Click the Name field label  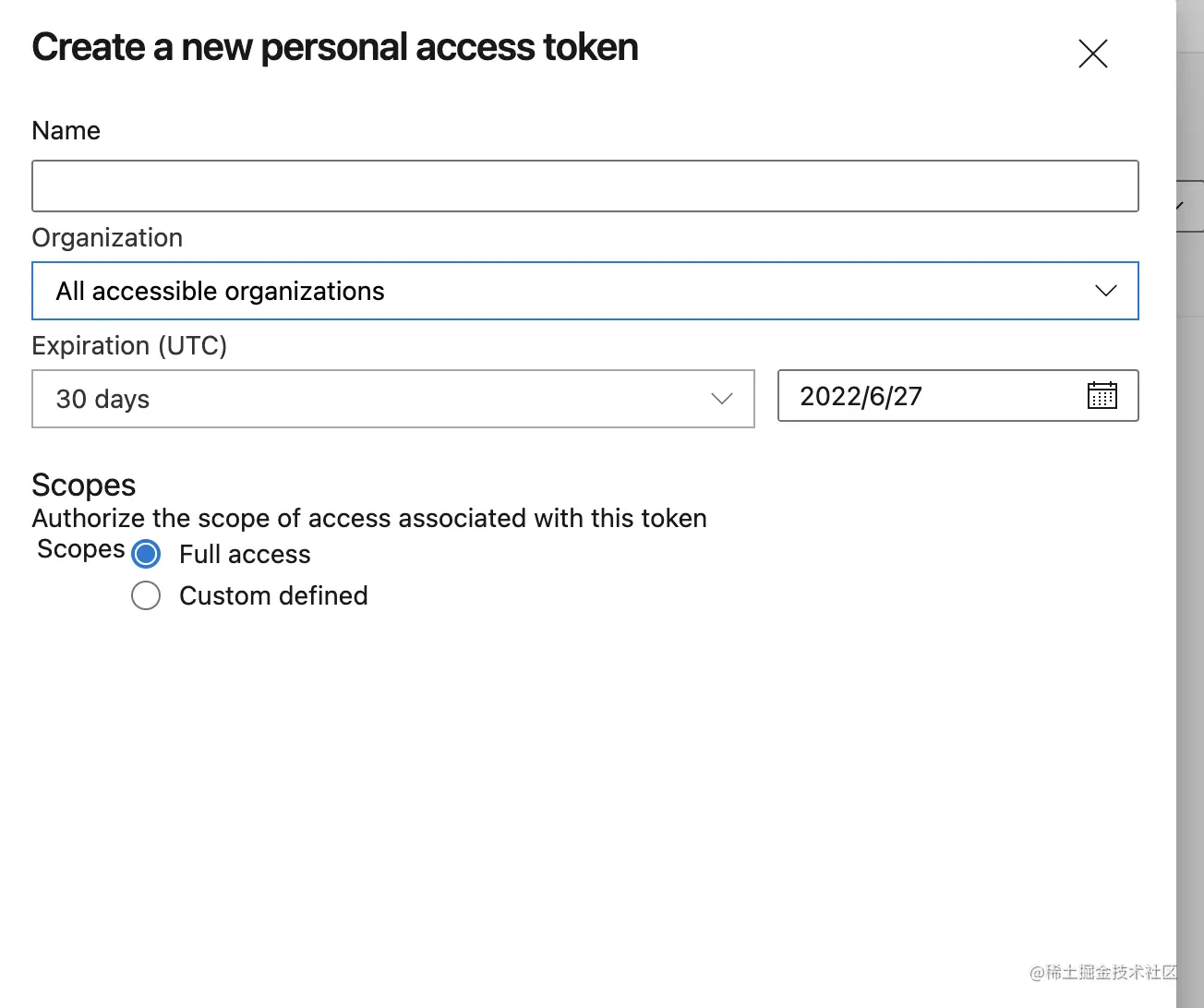click(x=66, y=130)
